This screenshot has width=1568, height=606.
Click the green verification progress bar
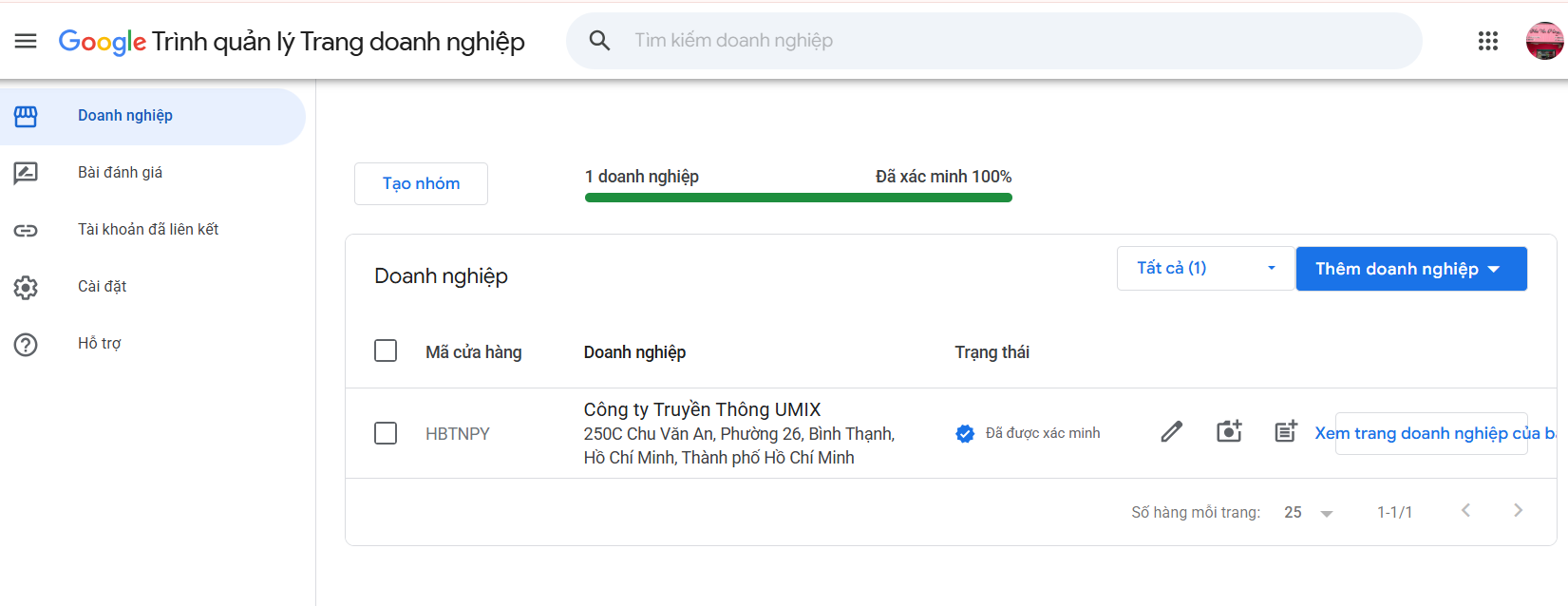799,198
